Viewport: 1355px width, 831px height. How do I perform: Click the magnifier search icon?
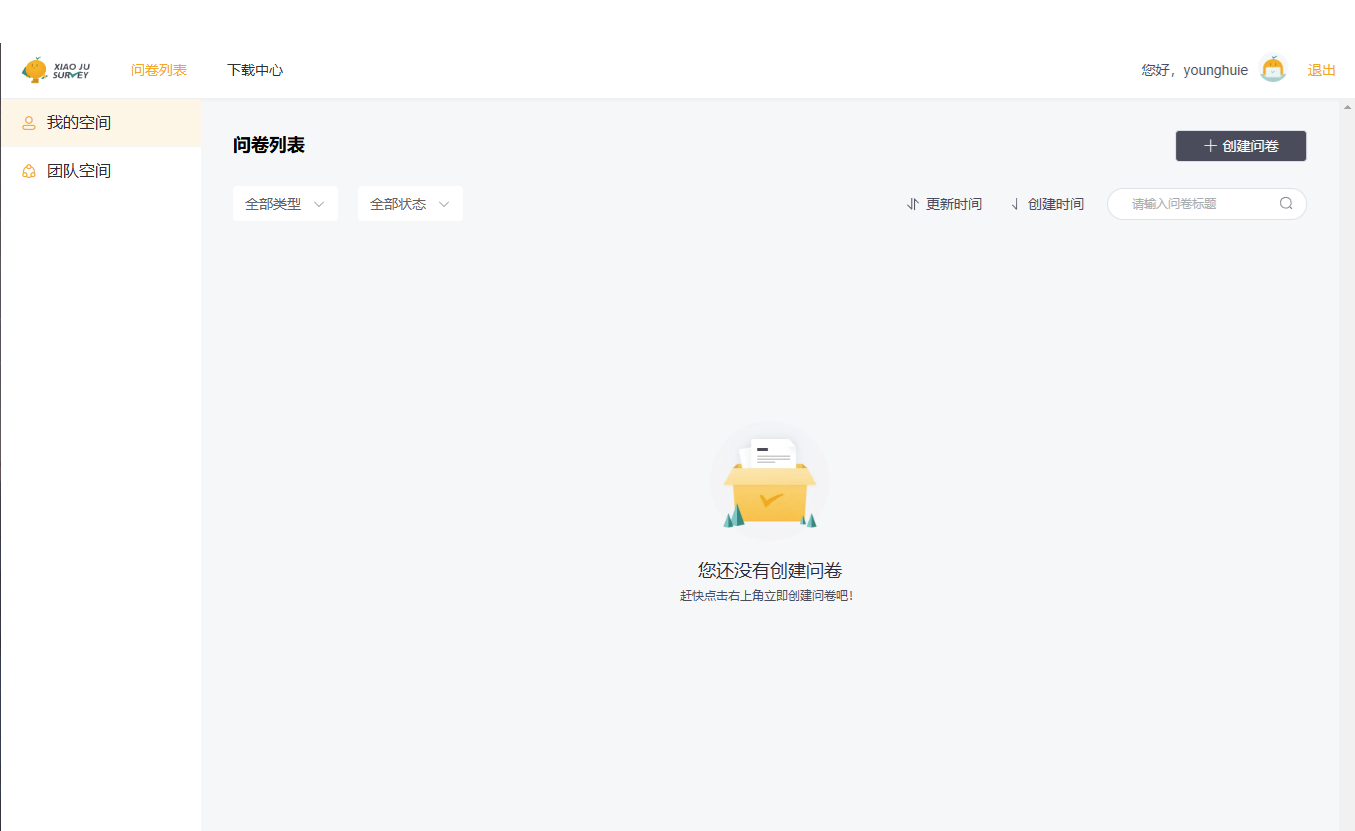click(1286, 204)
